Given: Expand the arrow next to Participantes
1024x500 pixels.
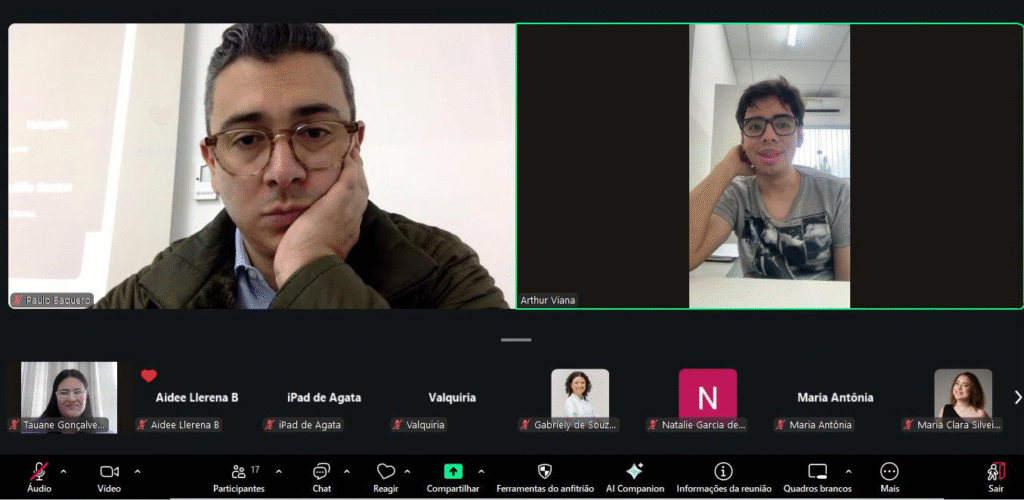Looking at the screenshot, I should coord(278,471).
